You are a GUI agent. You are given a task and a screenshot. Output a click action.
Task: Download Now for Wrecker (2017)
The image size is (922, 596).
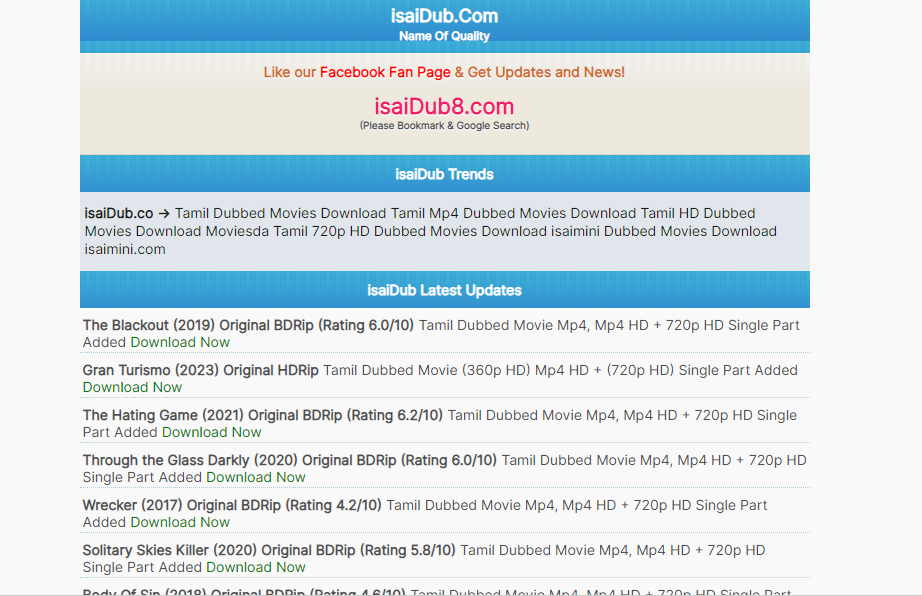tap(180, 522)
